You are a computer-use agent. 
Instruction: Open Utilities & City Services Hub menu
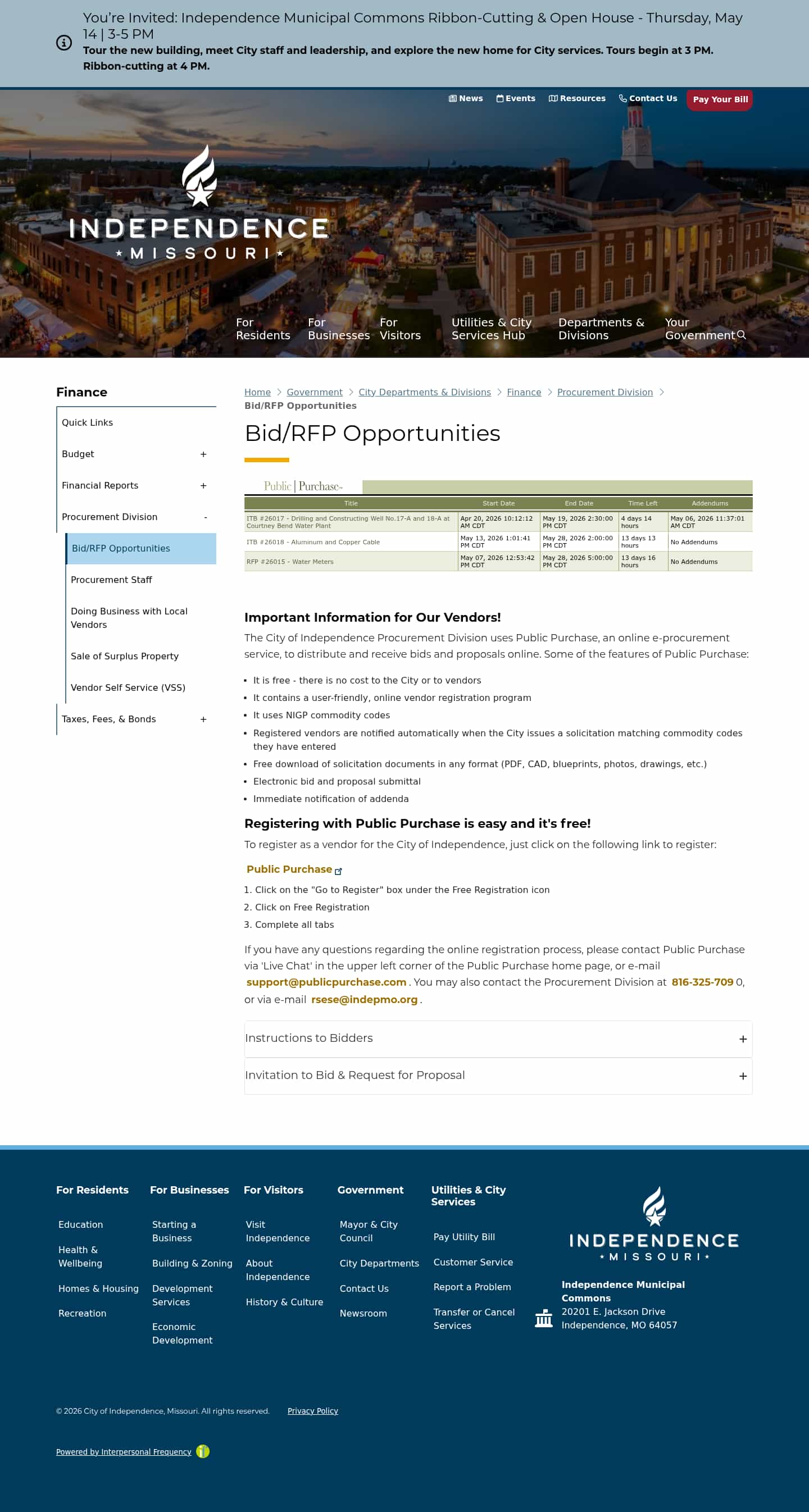[492, 329]
